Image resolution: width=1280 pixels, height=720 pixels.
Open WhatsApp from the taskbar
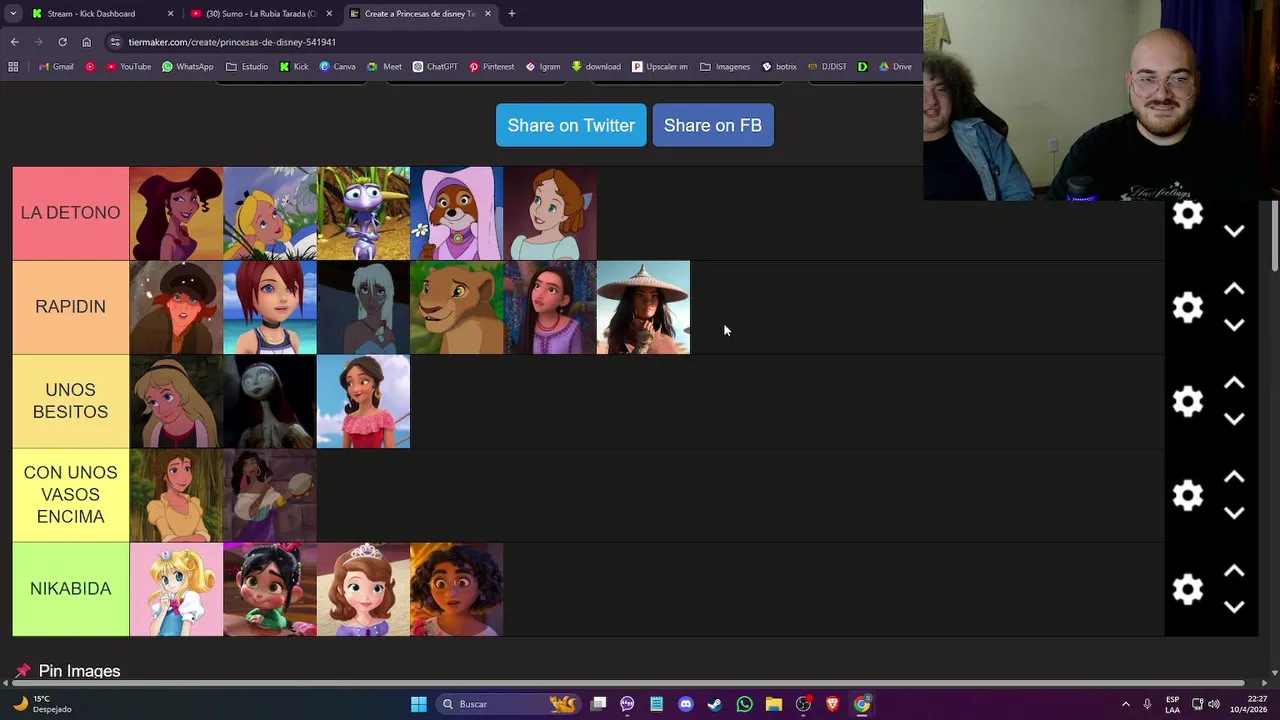coord(744,704)
